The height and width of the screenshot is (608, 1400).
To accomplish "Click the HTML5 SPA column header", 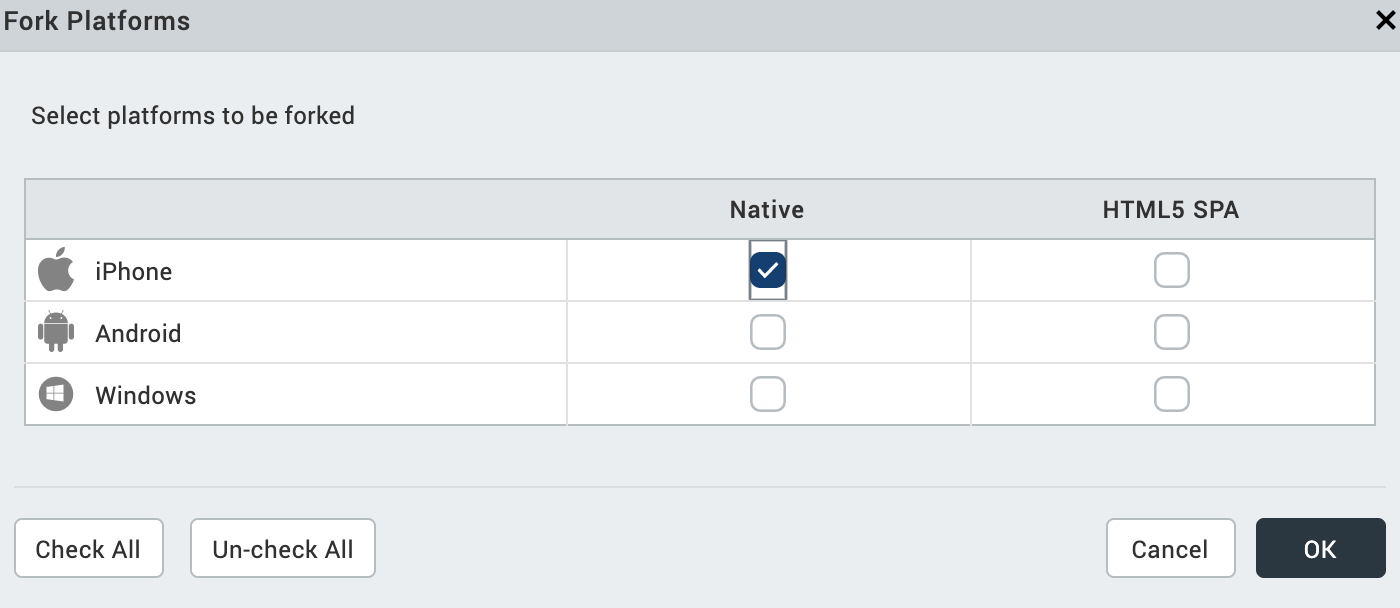I will tap(1171, 210).
